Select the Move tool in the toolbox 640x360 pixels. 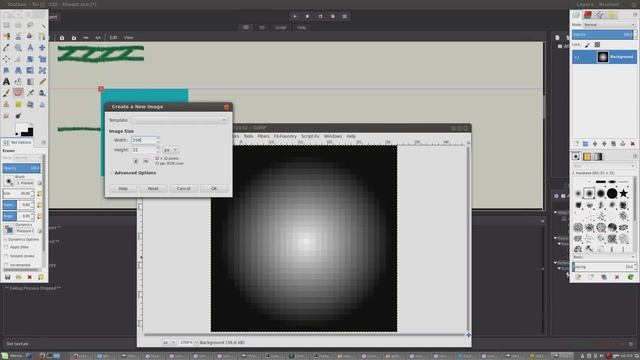42,48
